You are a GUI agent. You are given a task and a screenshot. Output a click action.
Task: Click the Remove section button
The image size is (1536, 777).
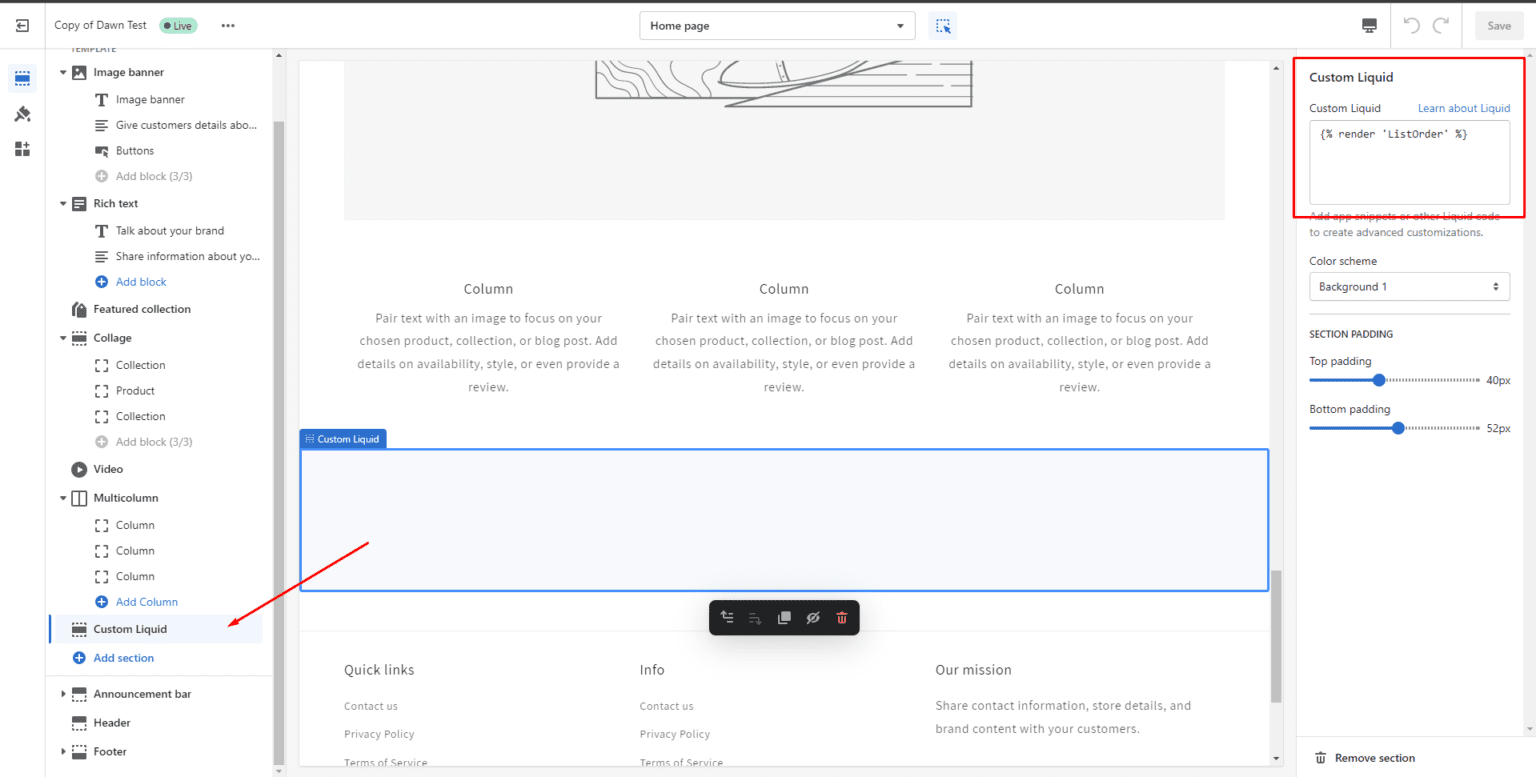[1365, 758]
